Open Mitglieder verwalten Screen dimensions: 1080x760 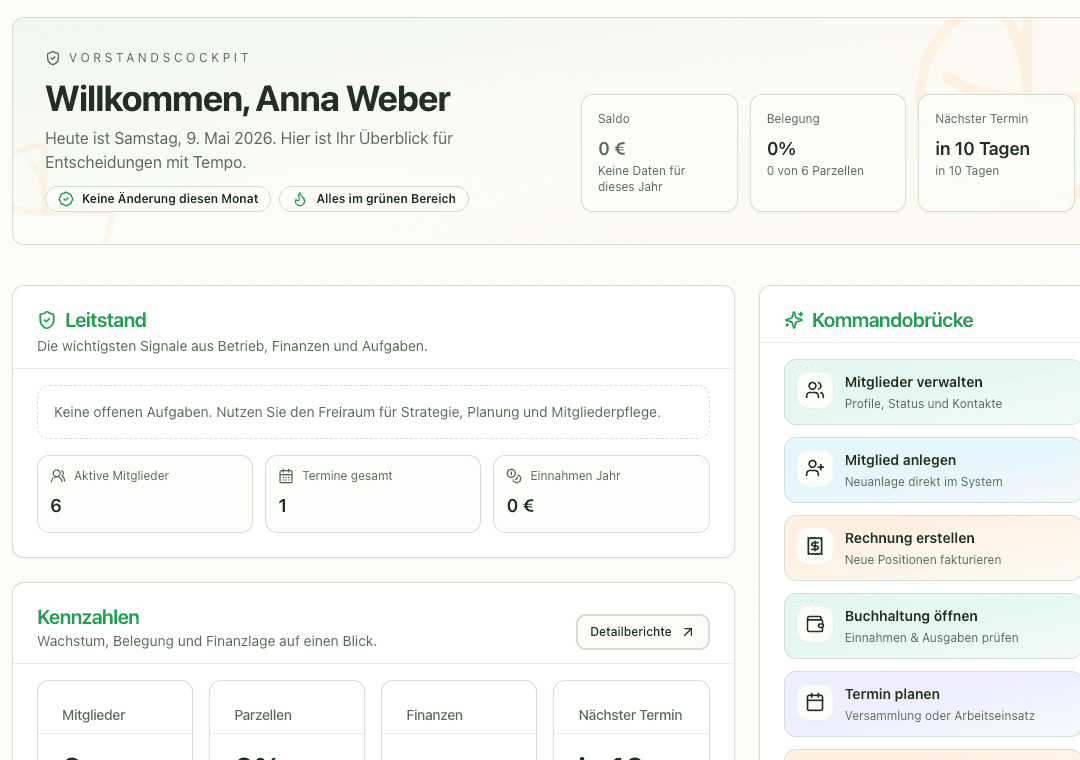pyautogui.click(x=932, y=392)
